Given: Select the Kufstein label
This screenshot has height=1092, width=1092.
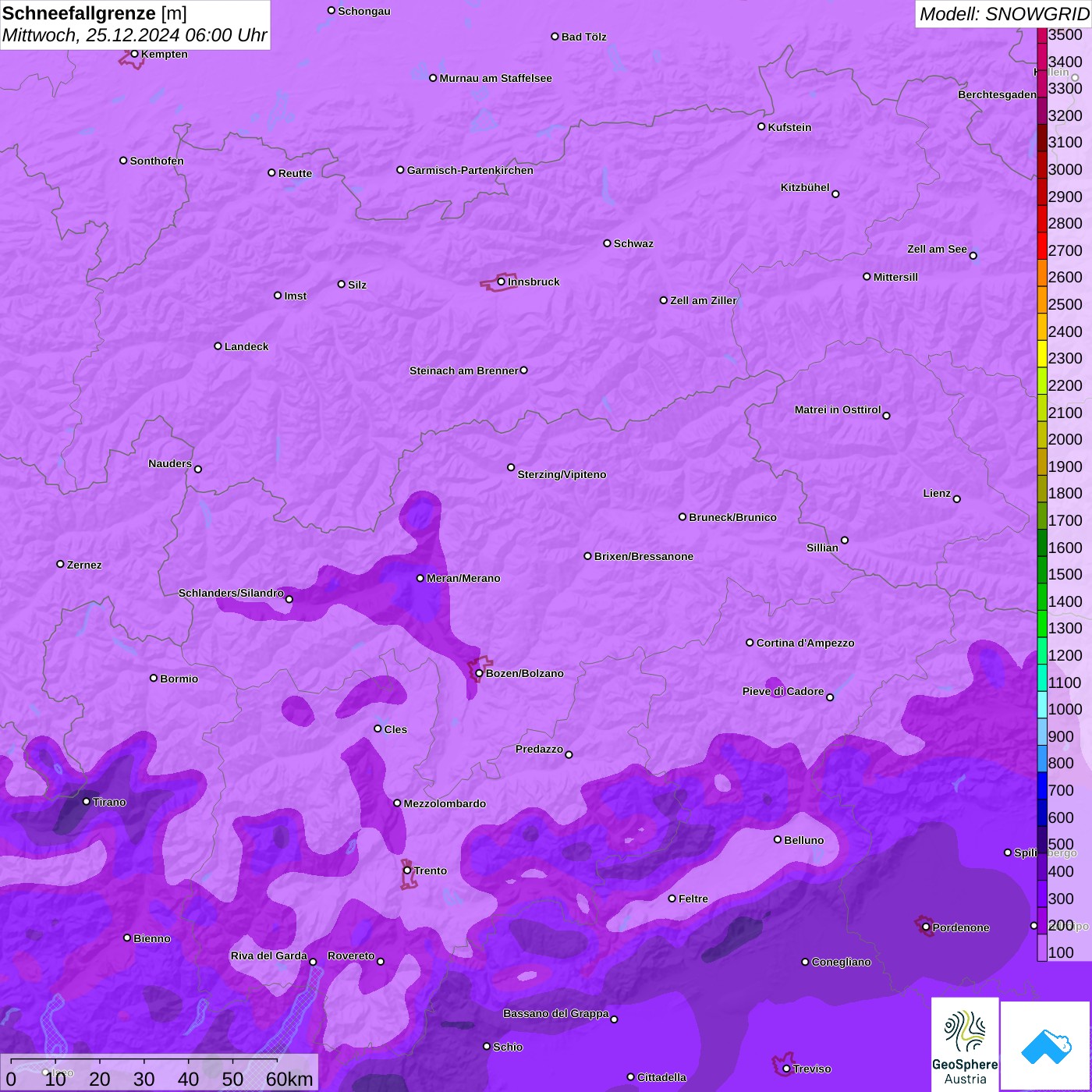Looking at the screenshot, I should [789, 127].
